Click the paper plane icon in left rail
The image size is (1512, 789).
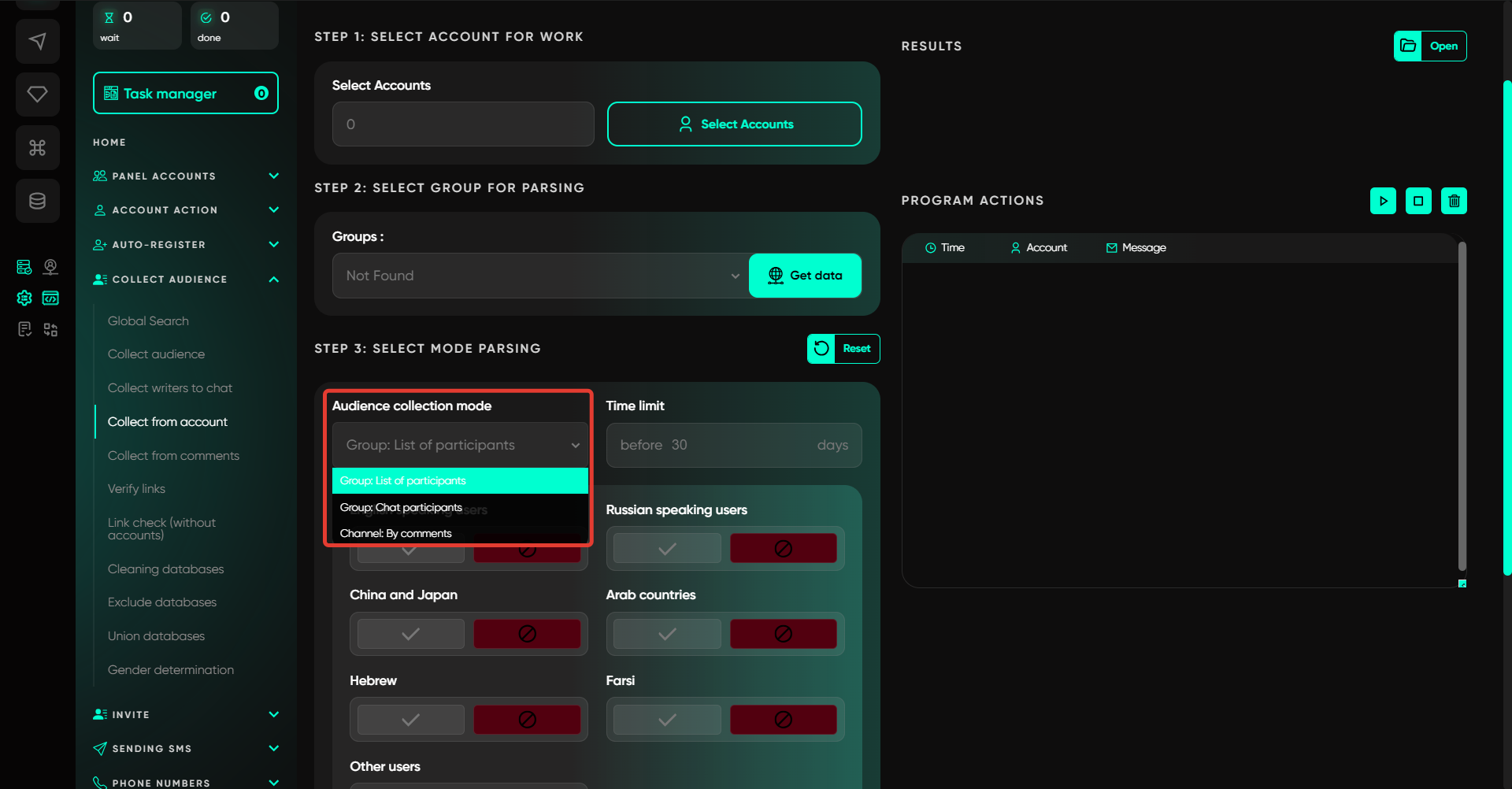pos(37,41)
